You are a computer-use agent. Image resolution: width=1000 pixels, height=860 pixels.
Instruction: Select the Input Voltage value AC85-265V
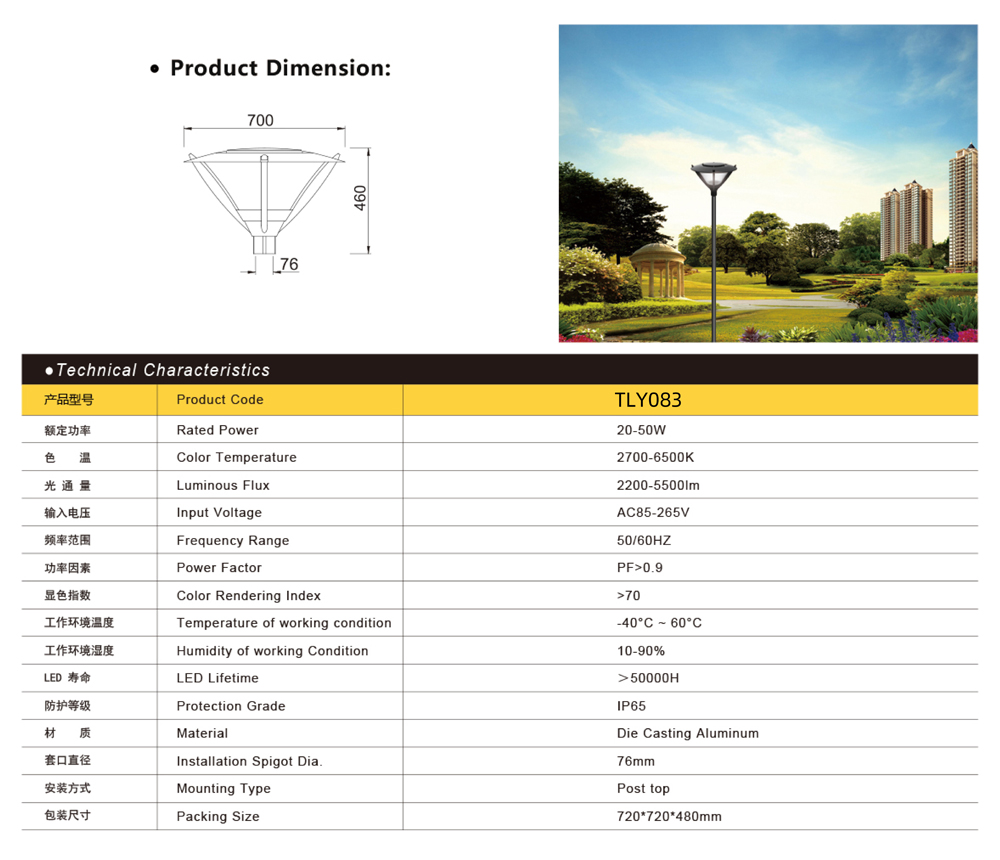(x=653, y=513)
